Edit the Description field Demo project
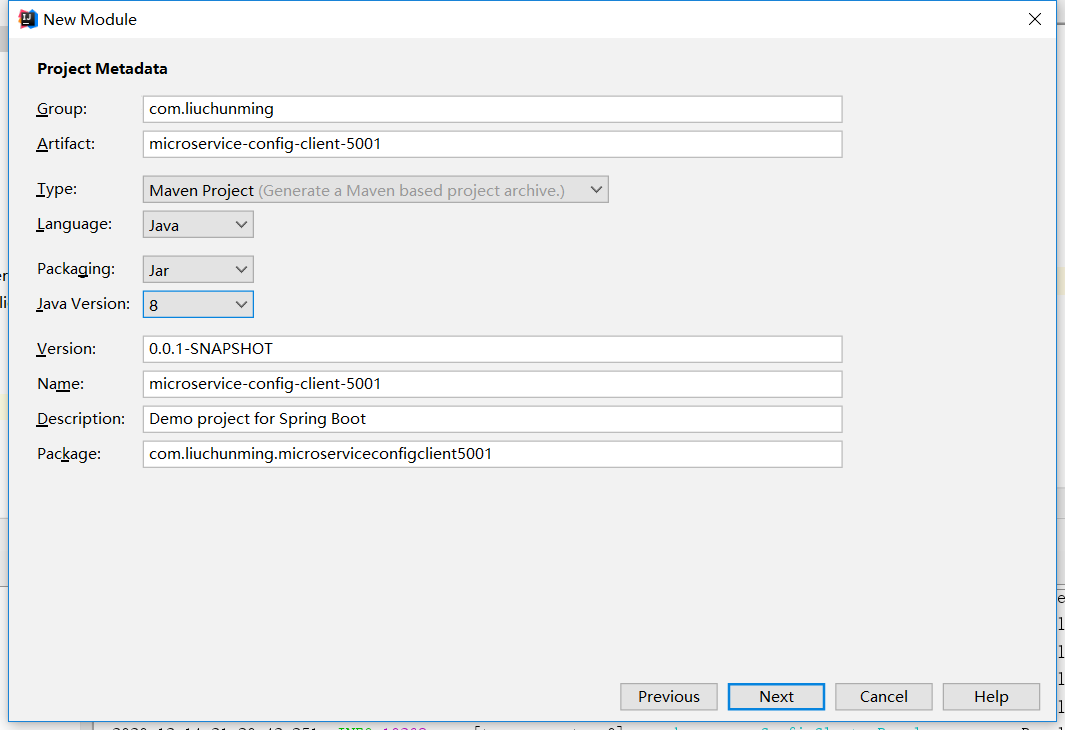The image size is (1065, 730). 492,419
